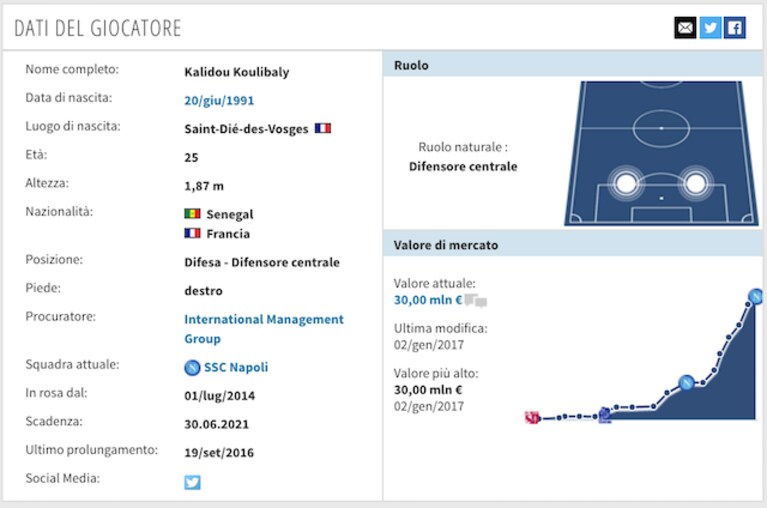Click left center-back position on pitch
767x508 pixels.
pos(626,184)
